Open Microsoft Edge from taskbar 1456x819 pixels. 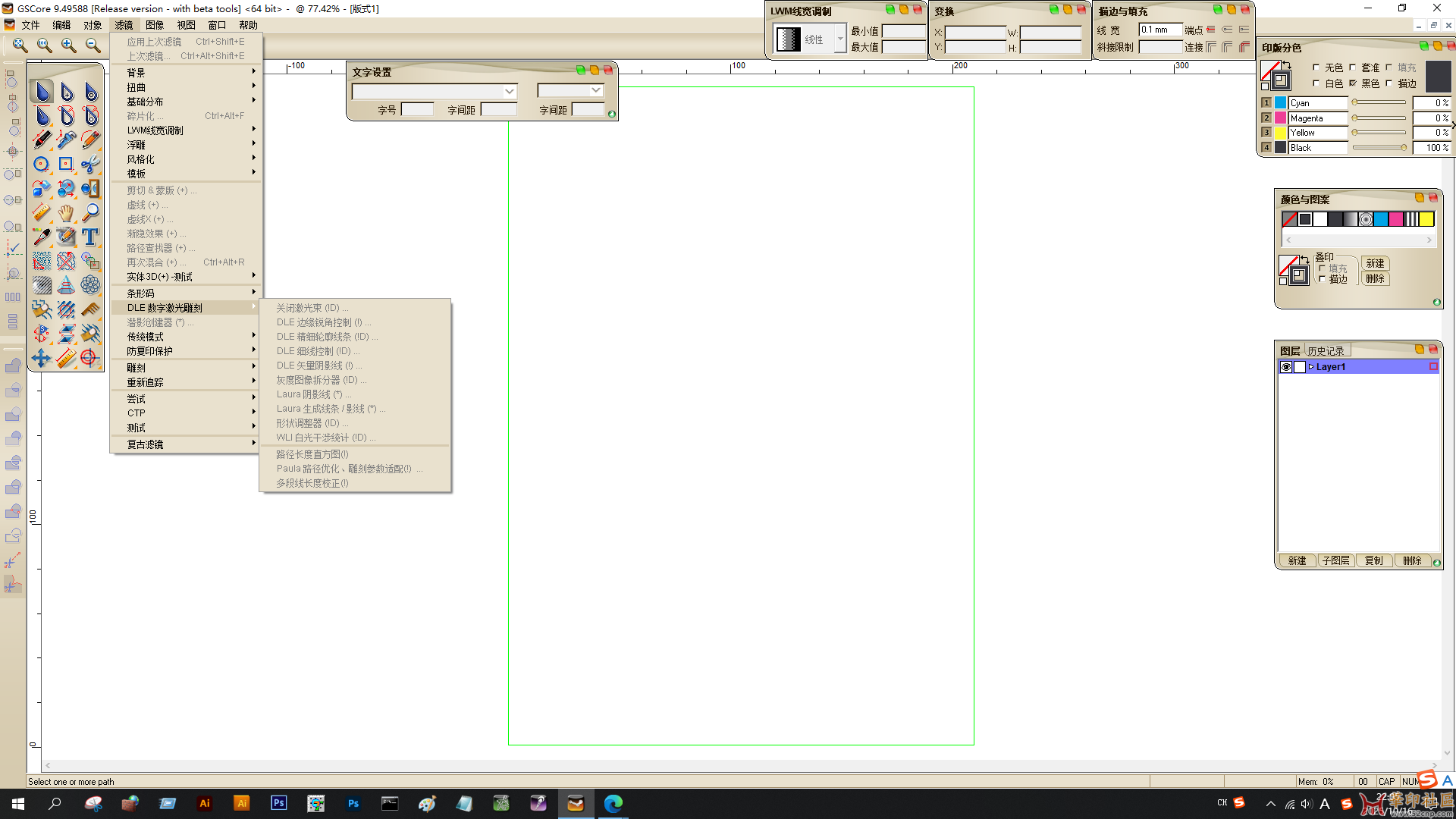point(613,803)
